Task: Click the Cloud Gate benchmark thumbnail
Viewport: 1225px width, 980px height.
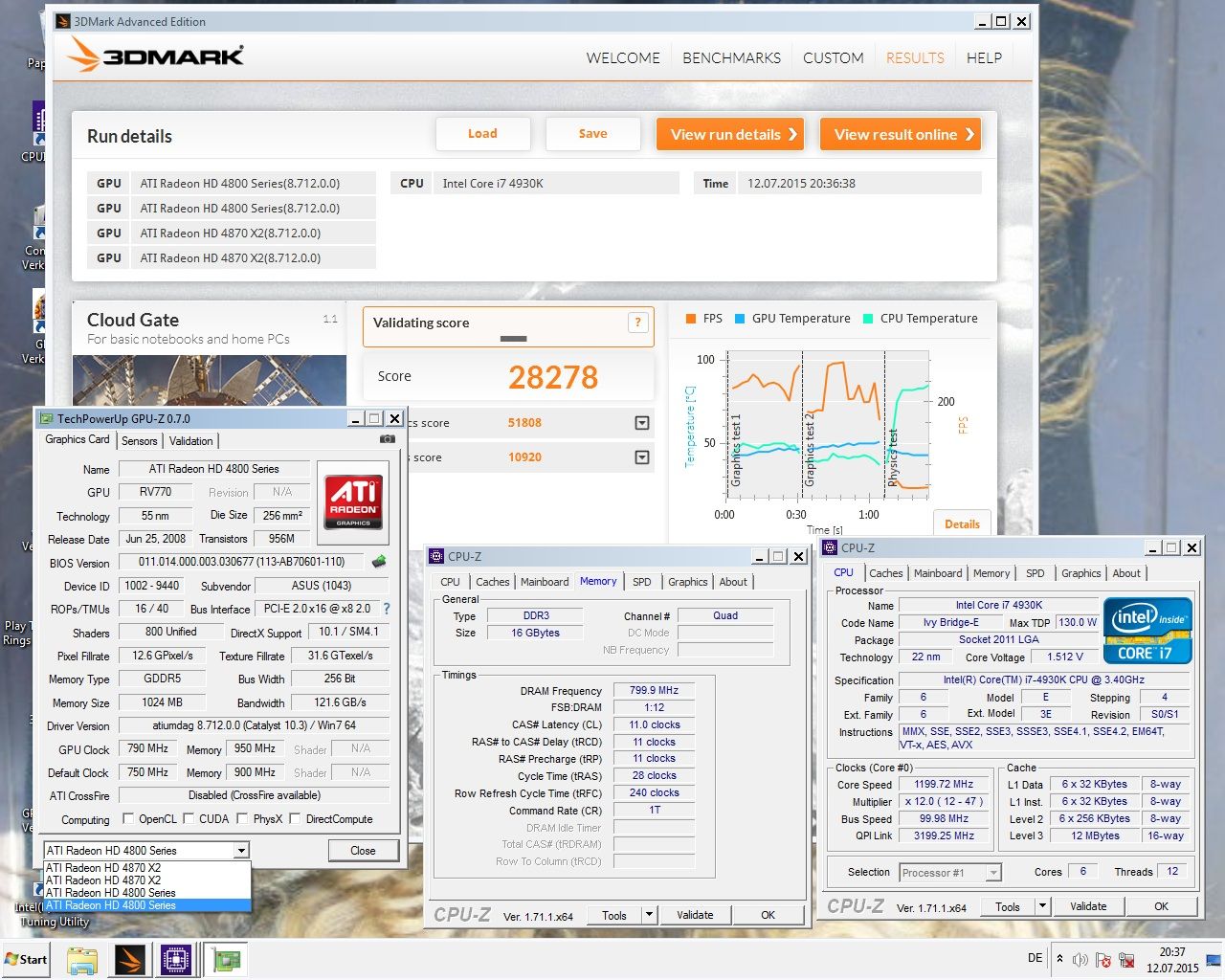Action: 210,381
